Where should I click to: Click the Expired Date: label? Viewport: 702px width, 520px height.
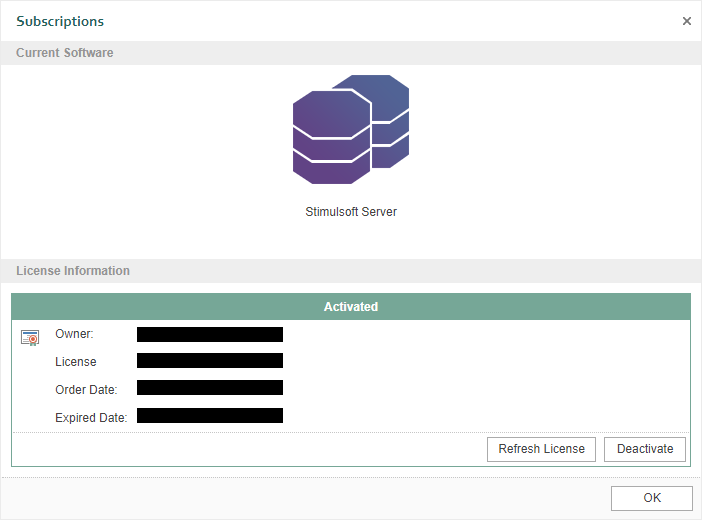point(91,417)
